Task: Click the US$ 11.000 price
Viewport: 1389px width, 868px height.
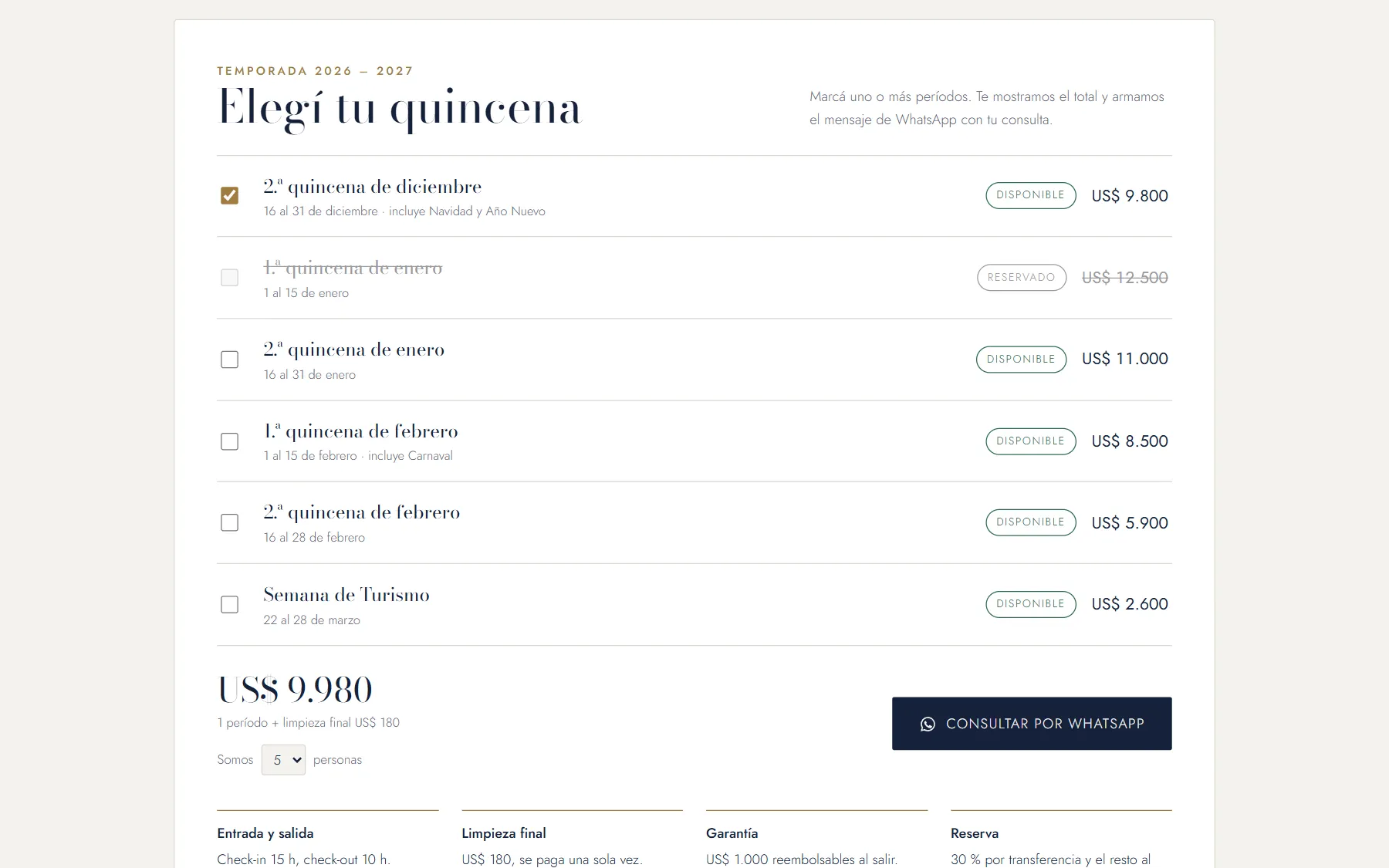Action: click(1125, 359)
